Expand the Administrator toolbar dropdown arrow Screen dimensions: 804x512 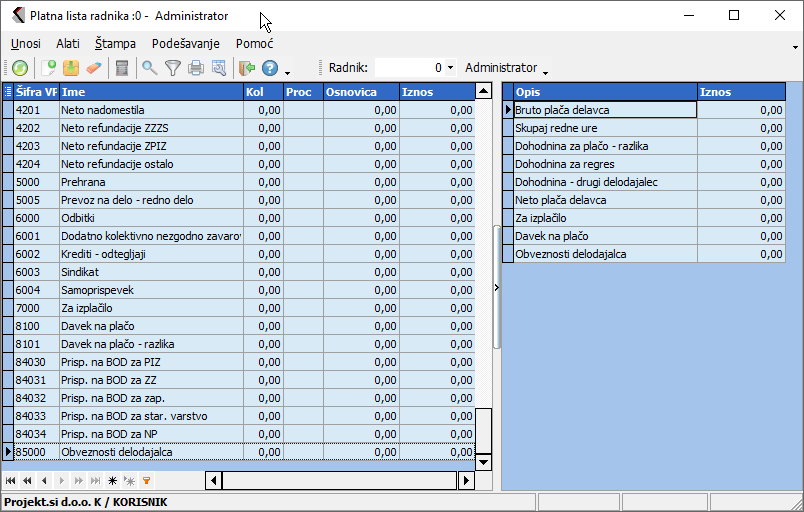point(545,72)
